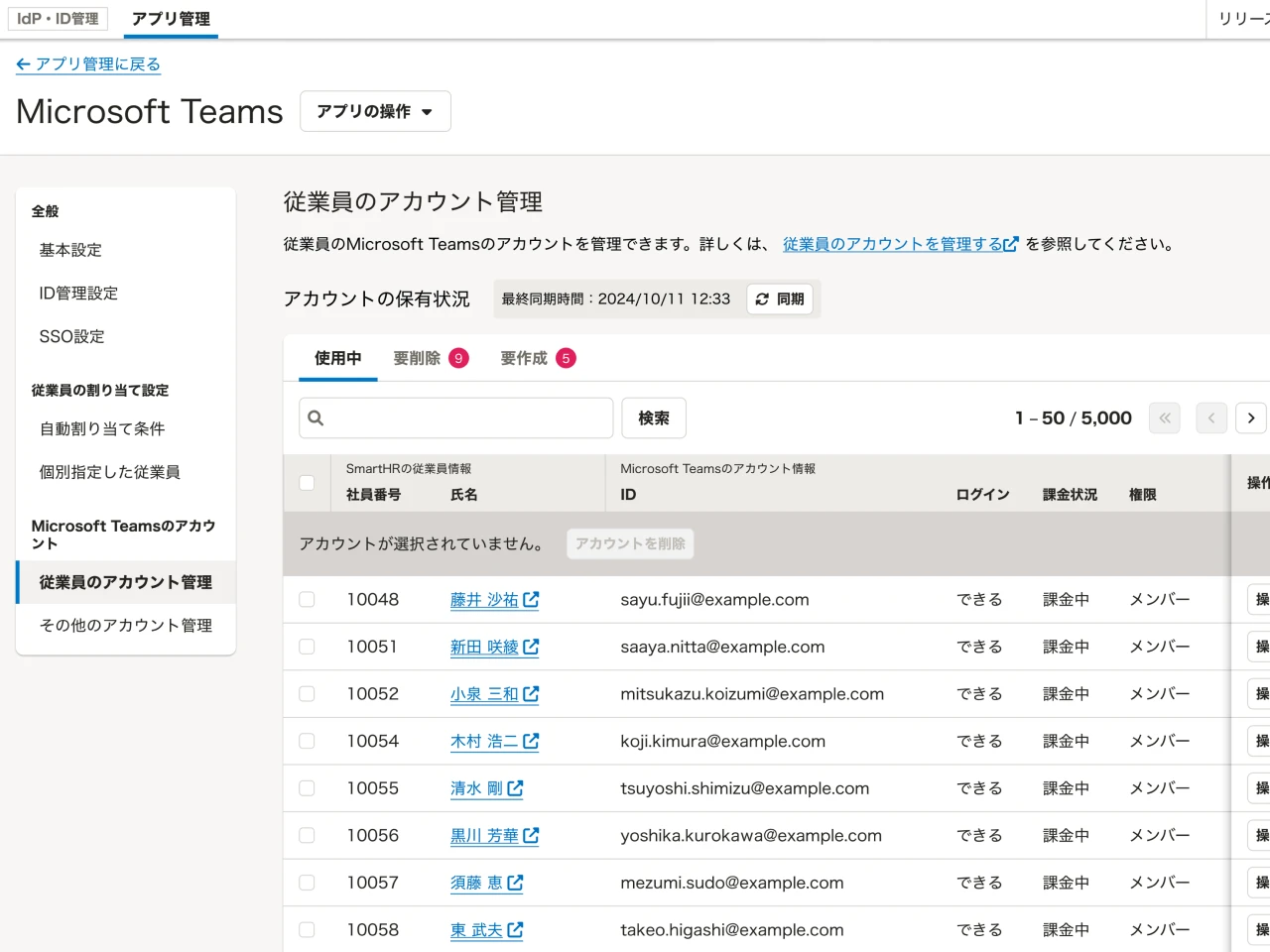
Task: Open the operations button for row 10052
Action: tap(1259, 694)
